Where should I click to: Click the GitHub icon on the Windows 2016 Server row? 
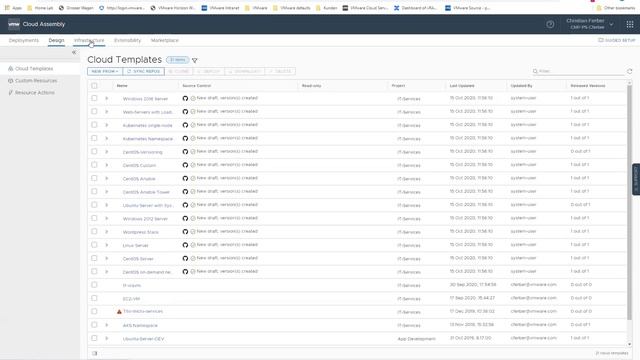185,98
